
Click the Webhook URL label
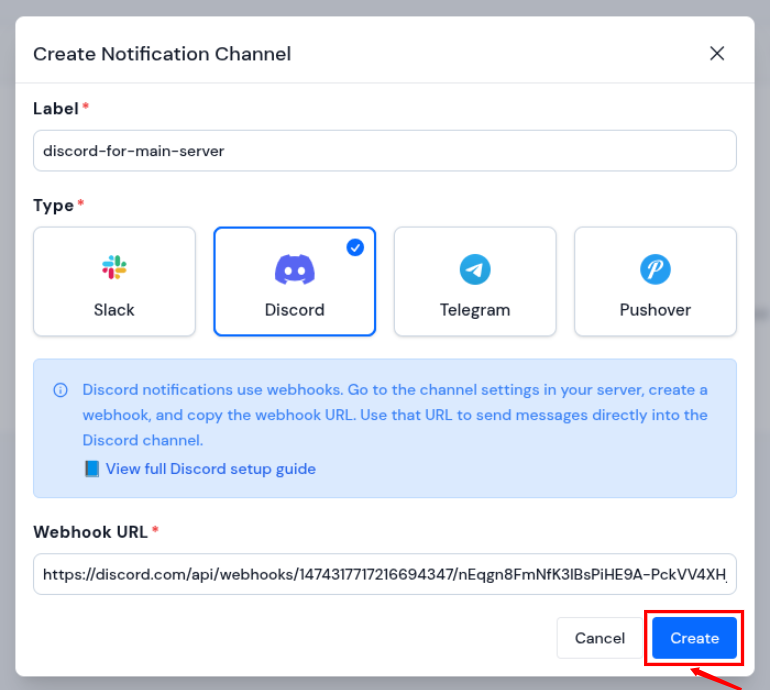90,532
